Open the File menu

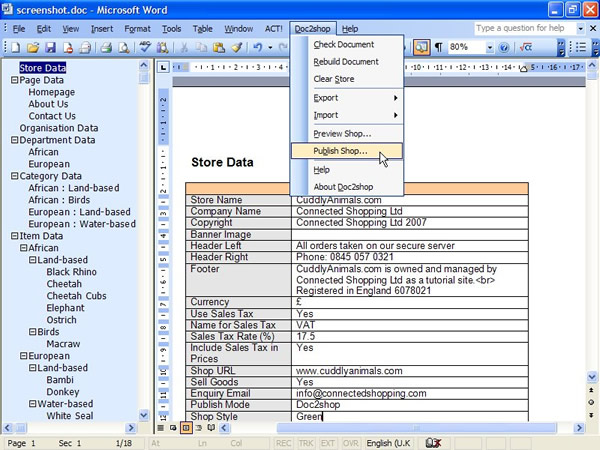(19, 29)
